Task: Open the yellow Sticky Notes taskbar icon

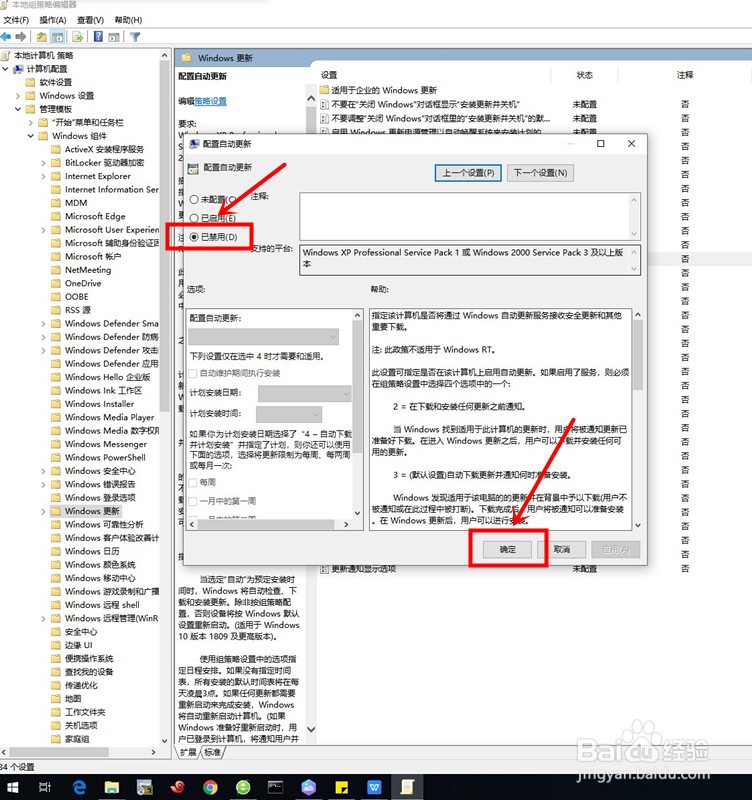Action: click(341, 787)
